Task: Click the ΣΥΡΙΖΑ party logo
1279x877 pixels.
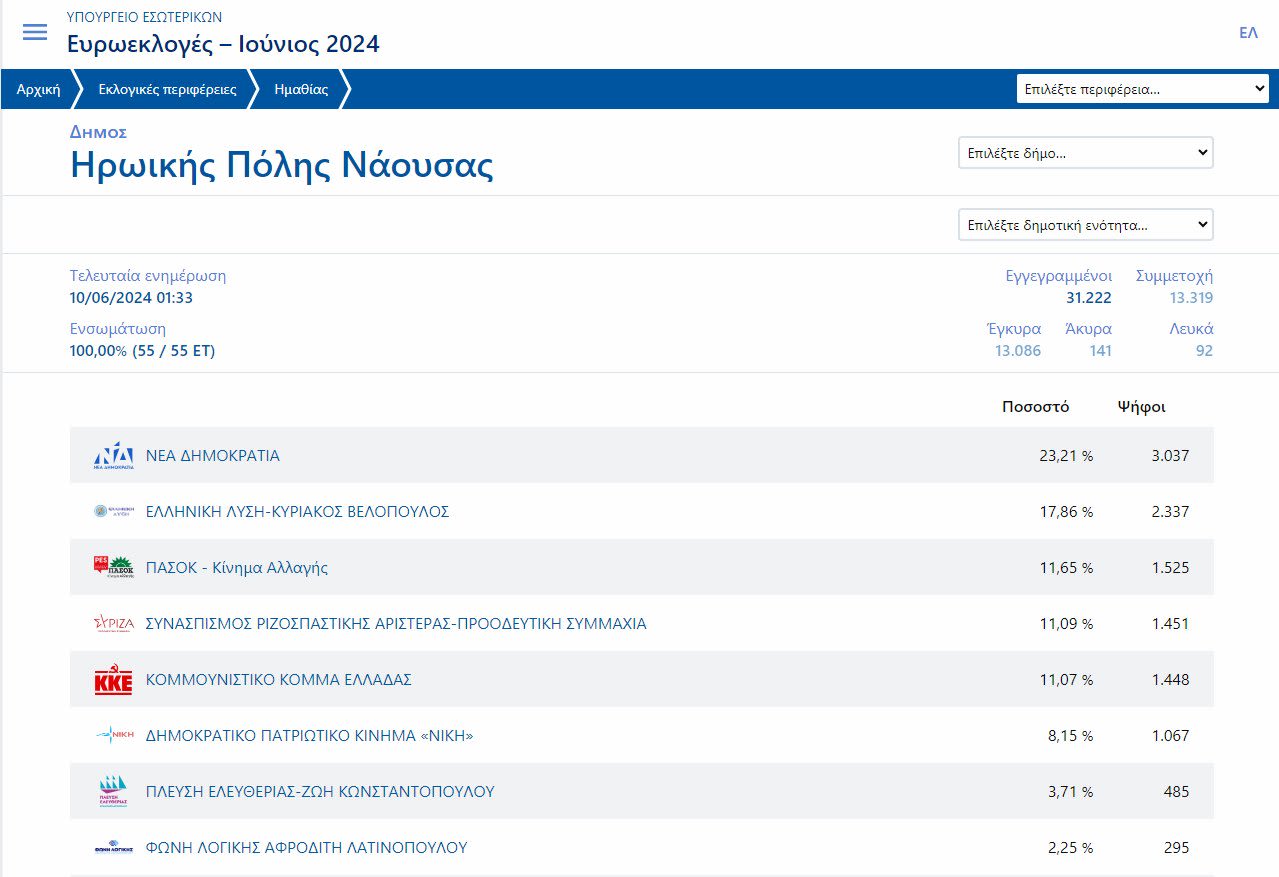Action: pyautogui.click(x=113, y=624)
